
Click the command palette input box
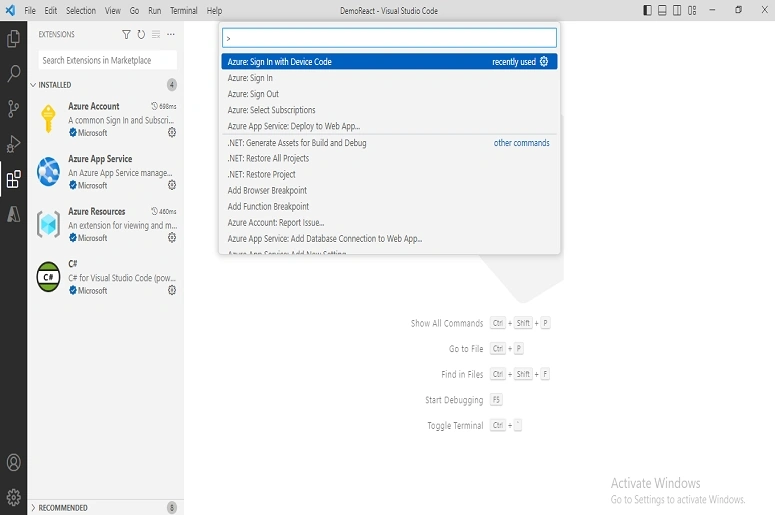click(x=389, y=38)
